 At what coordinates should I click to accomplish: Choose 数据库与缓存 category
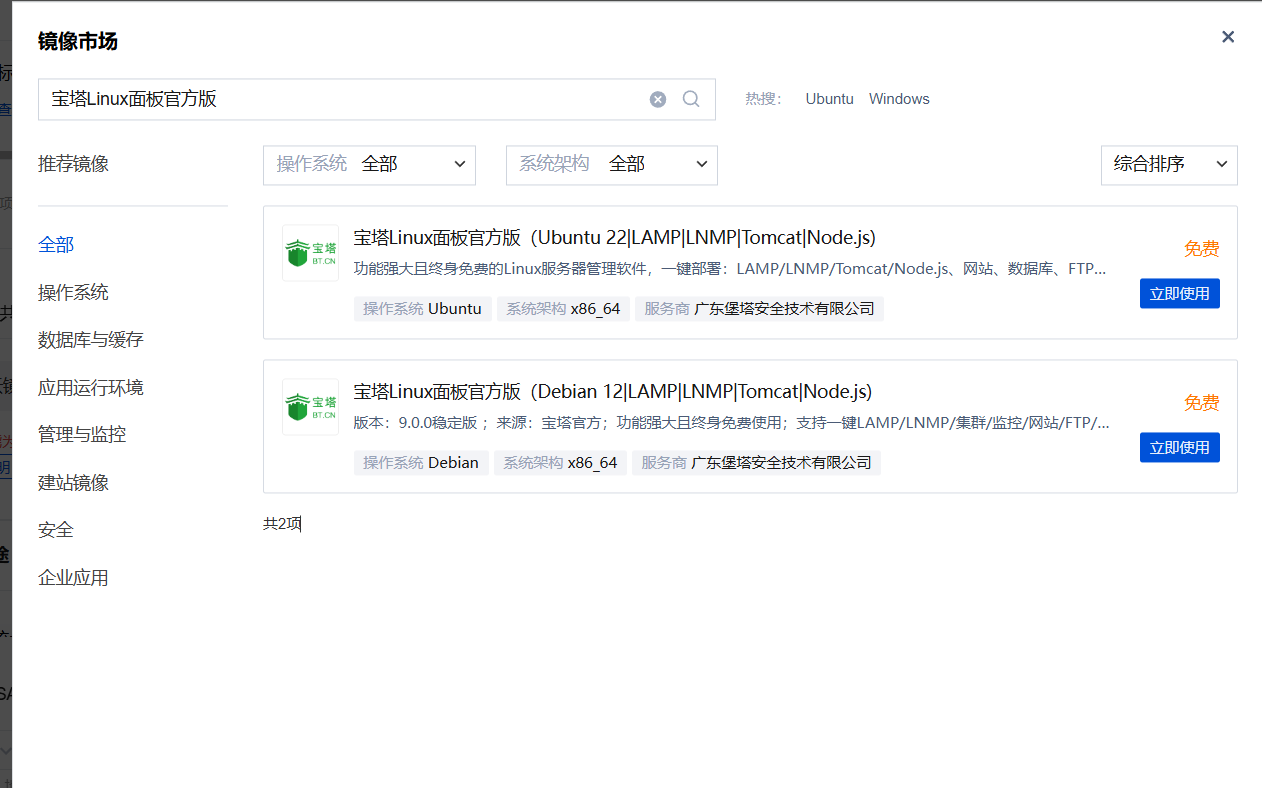pos(91,340)
